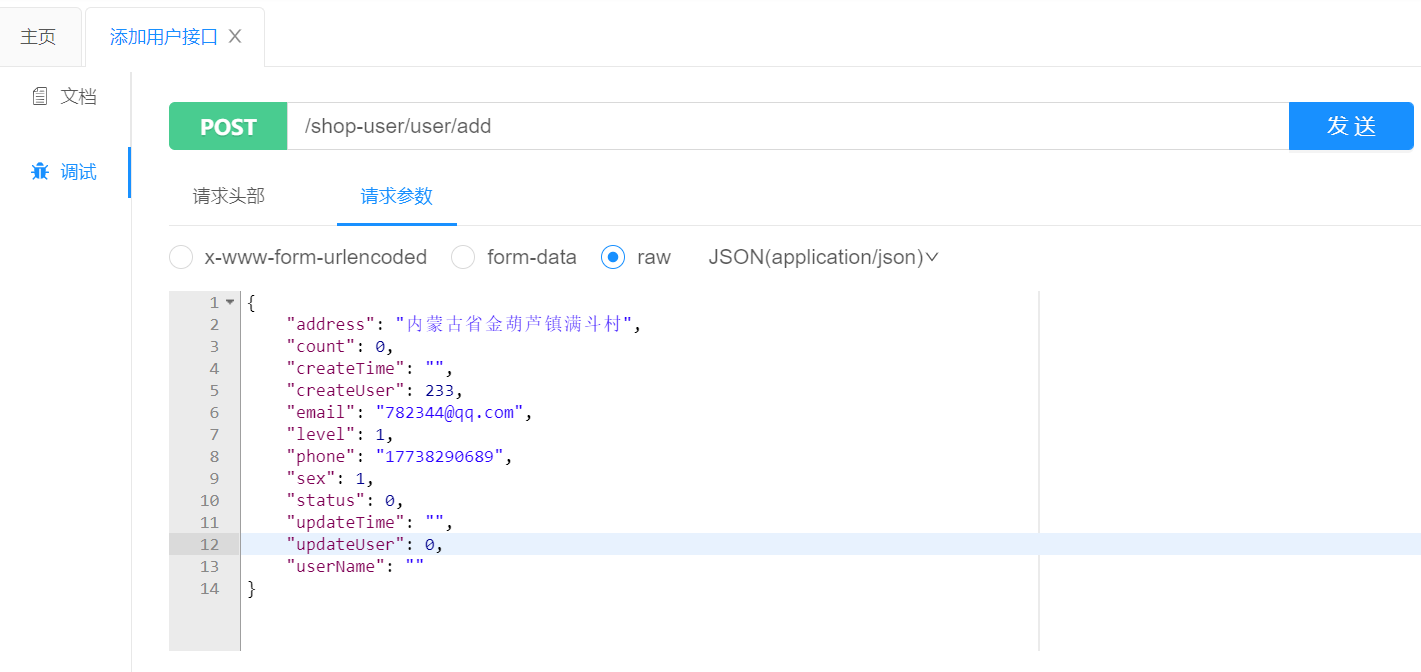Open the 文档 sidebar item
Screen dimensions: 1421x672
click(x=78, y=96)
